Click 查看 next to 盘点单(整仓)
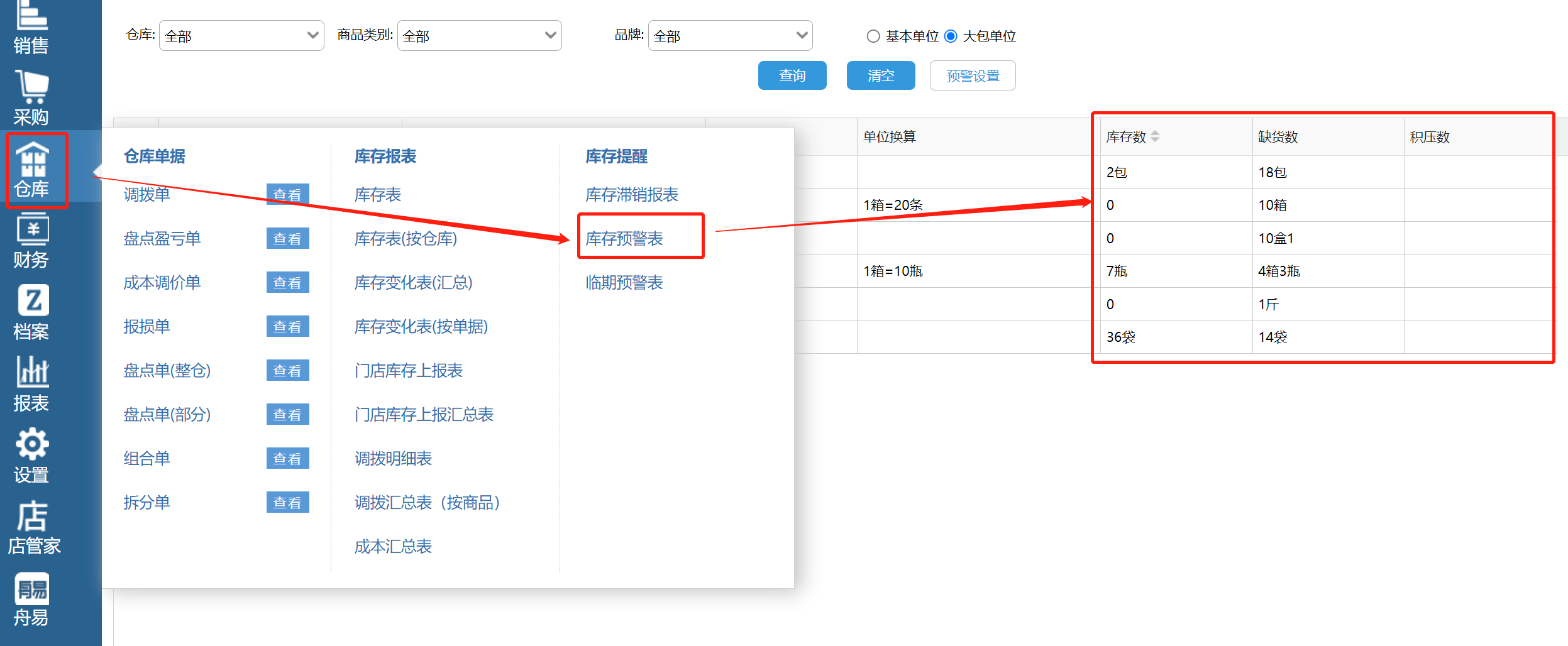The image size is (1568, 646). coord(287,370)
